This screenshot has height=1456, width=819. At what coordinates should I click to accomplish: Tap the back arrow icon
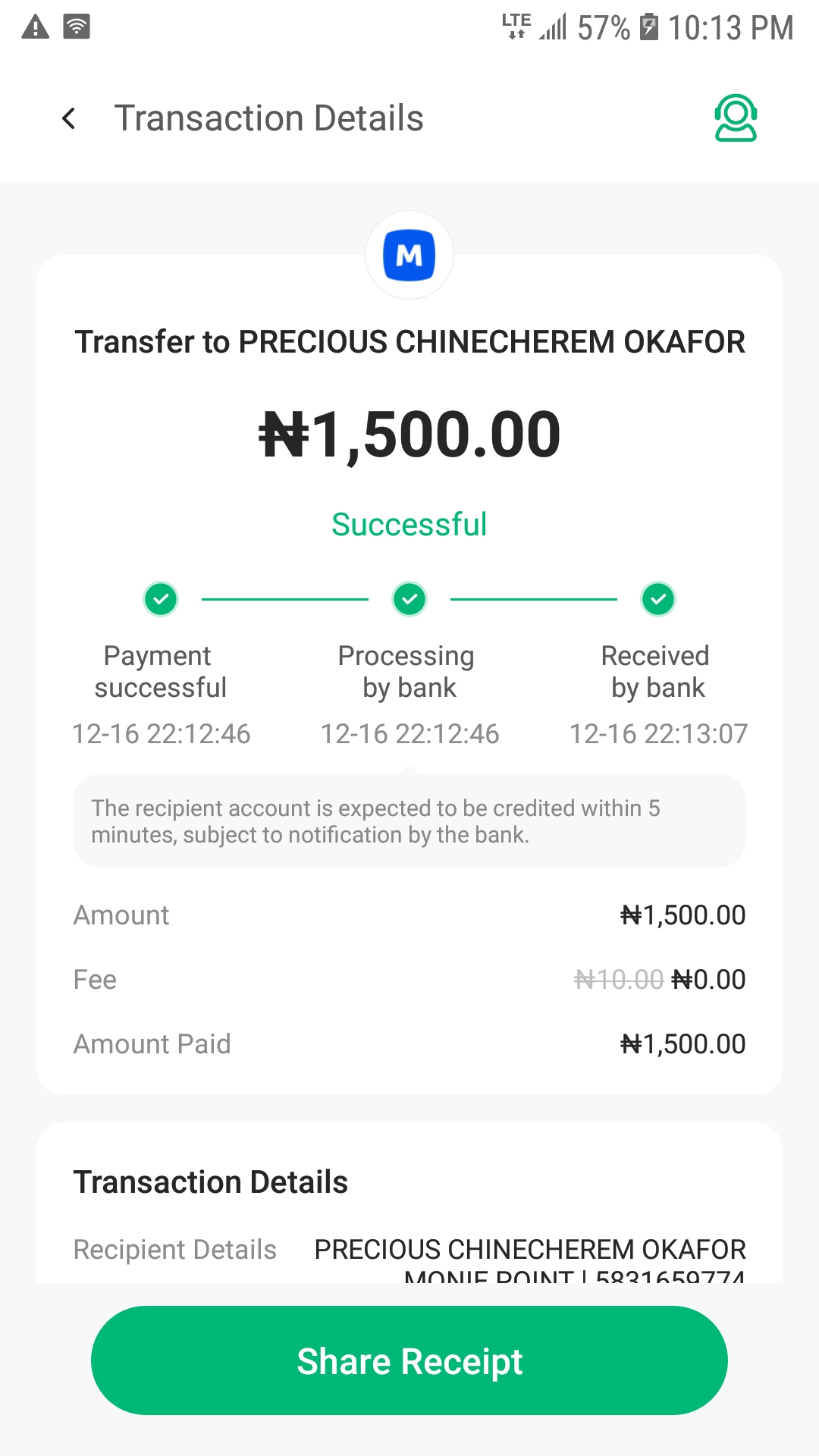click(69, 118)
